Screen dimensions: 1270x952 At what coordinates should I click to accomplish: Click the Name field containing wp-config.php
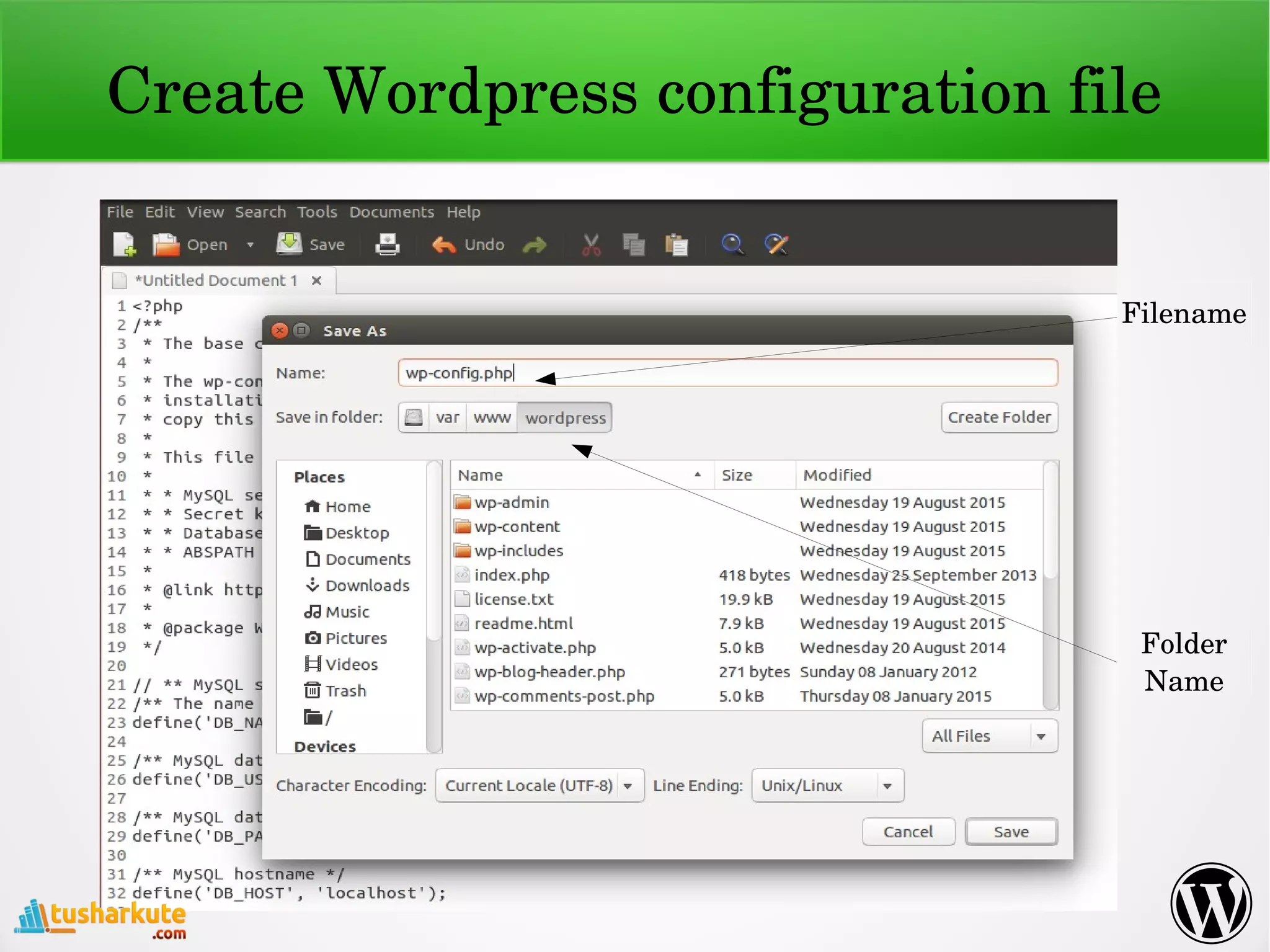727,373
